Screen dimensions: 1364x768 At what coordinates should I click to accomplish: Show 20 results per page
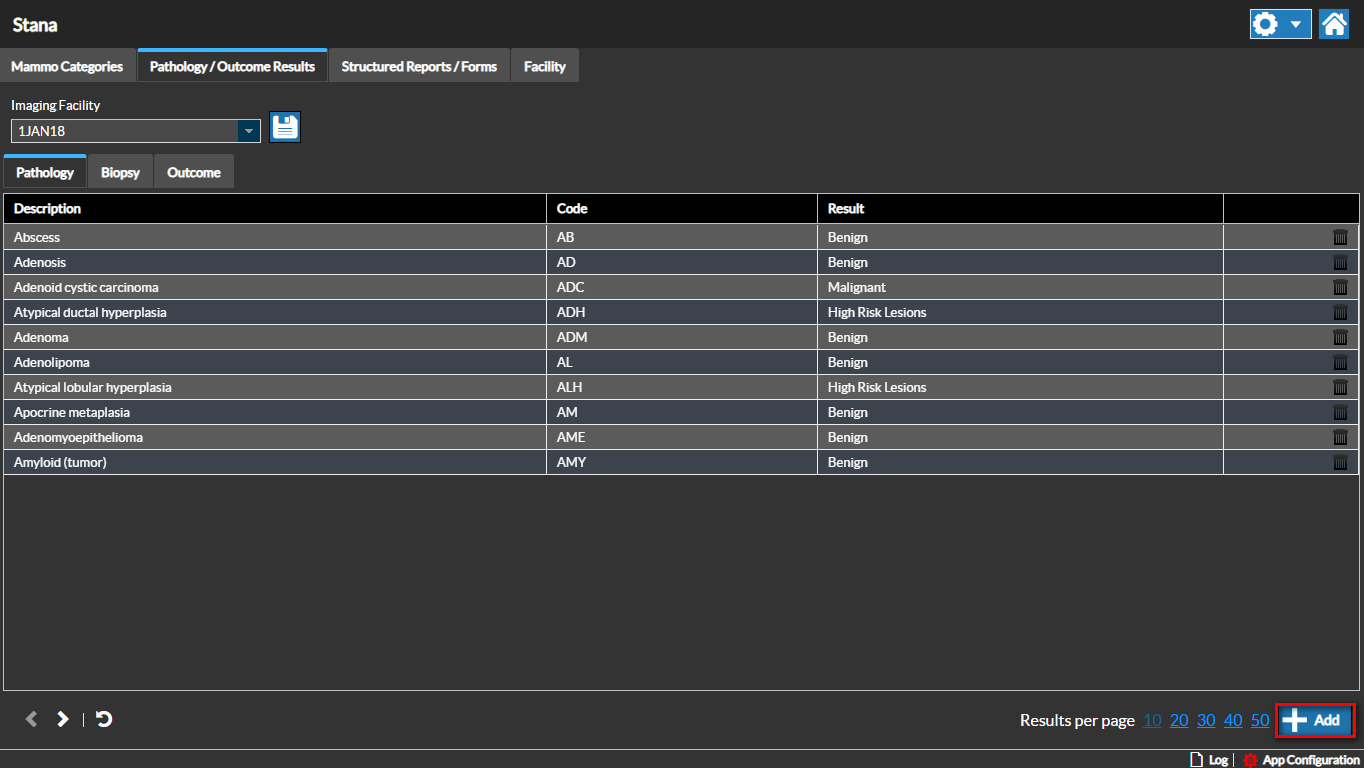pyautogui.click(x=1179, y=720)
